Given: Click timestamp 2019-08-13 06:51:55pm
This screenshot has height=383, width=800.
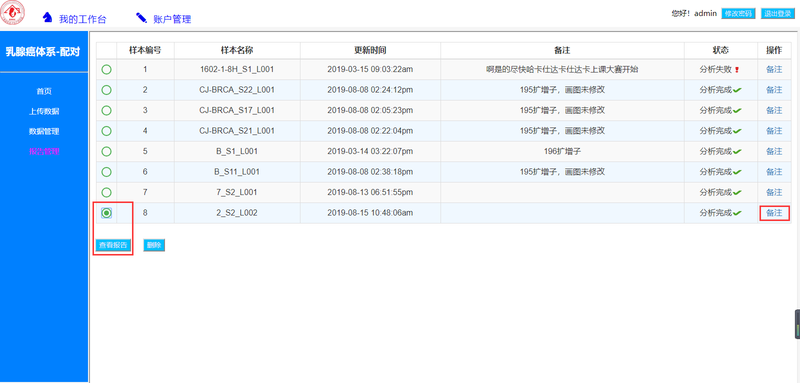Looking at the screenshot, I should 370,192.
